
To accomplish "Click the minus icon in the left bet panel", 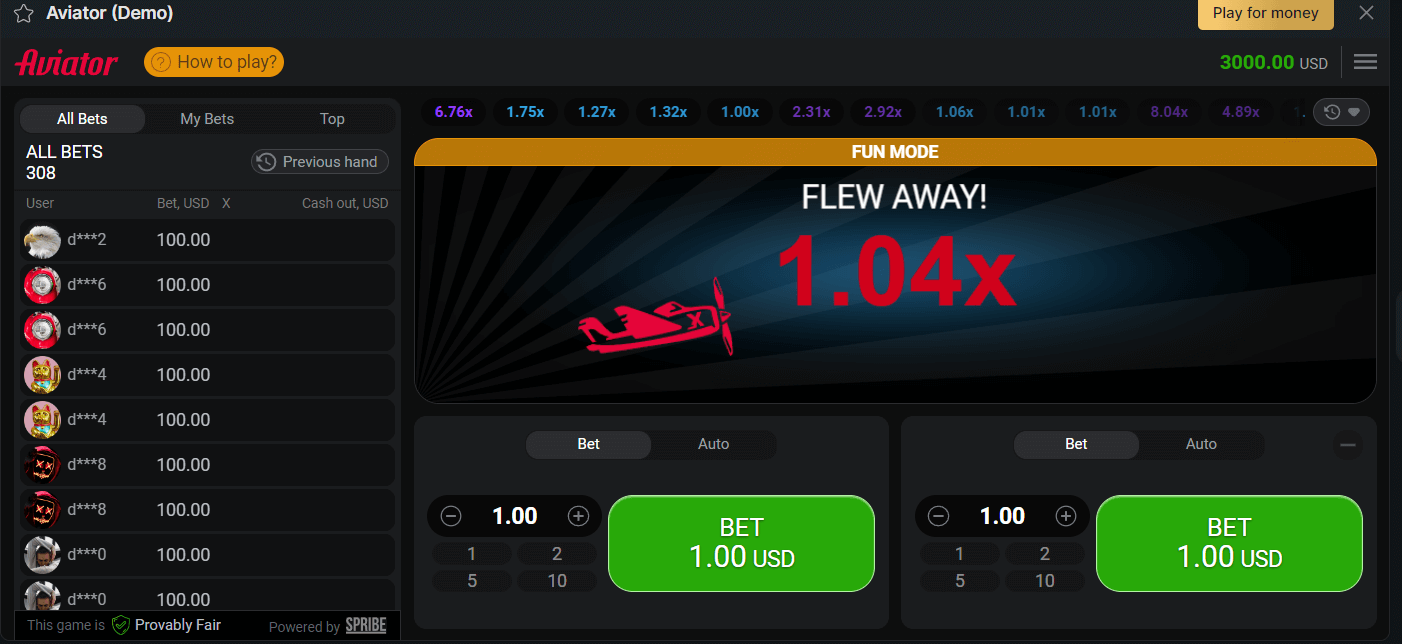I will pyautogui.click(x=451, y=516).
